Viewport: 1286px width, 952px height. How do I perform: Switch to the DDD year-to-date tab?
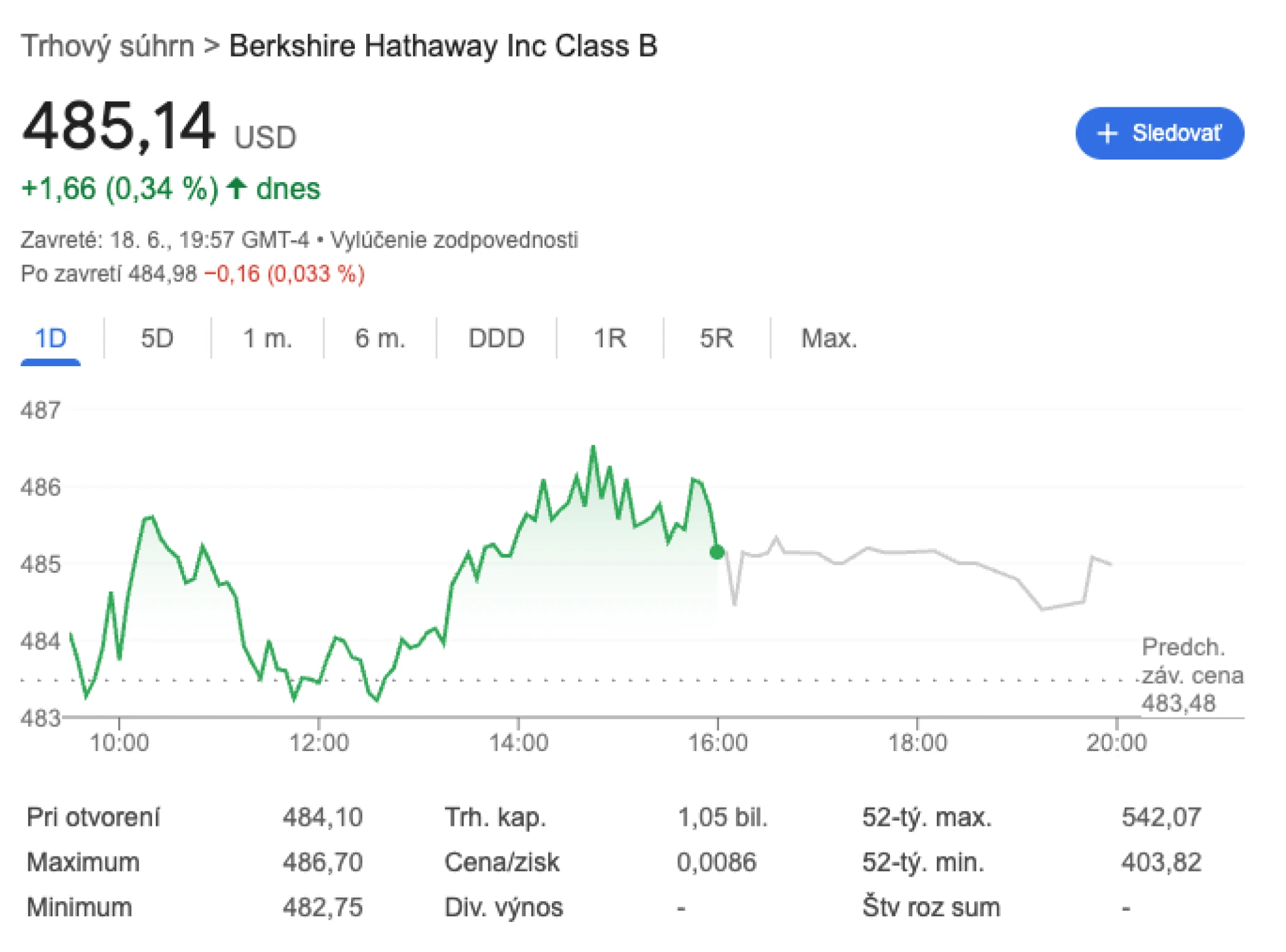click(496, 339)
